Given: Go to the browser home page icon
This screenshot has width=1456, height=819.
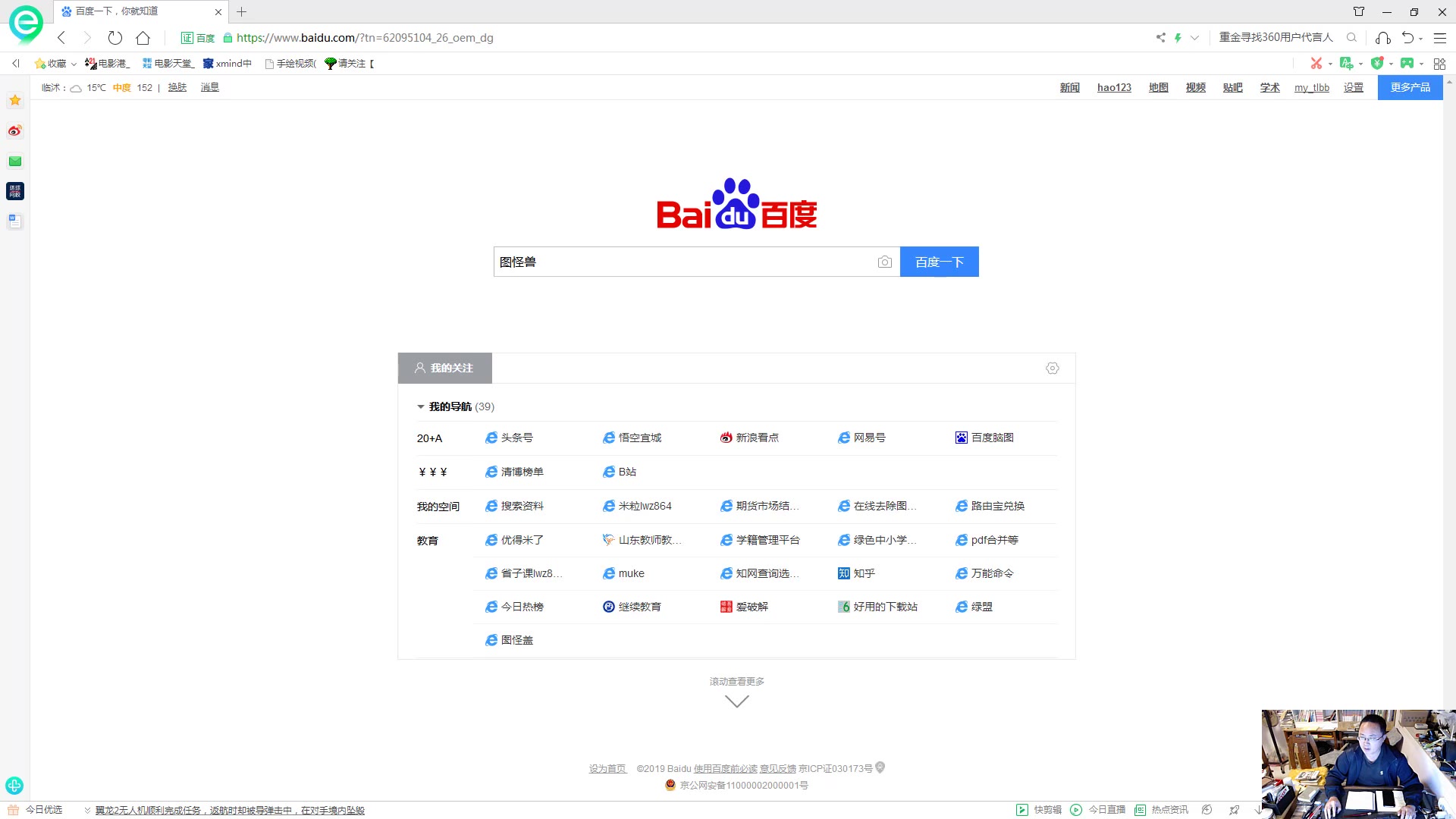Looking at the screenshot, I should pyautogui.click(x=143, y=38).
